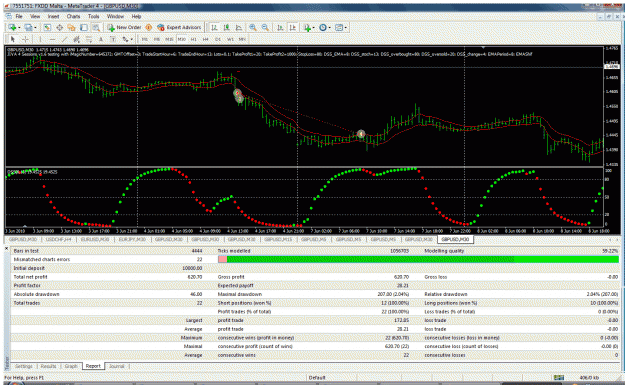
Task: Click the Templates icon
Action: [x=339, y=28]
